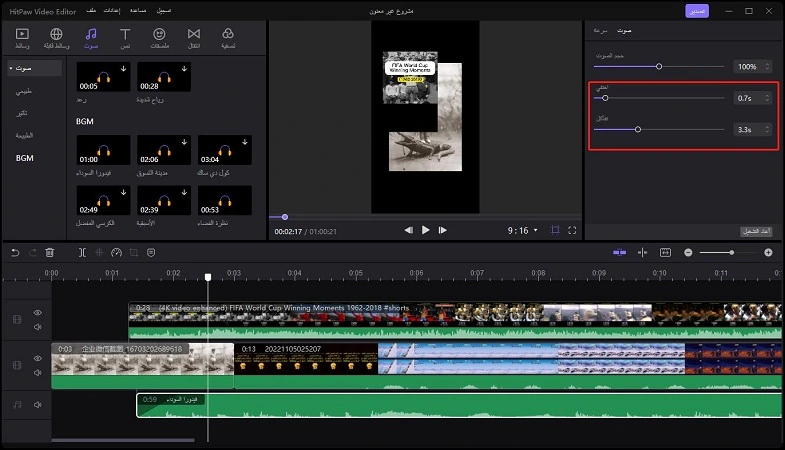
Task: Hide the second video track with eye
Action: (x=38, y=358)
